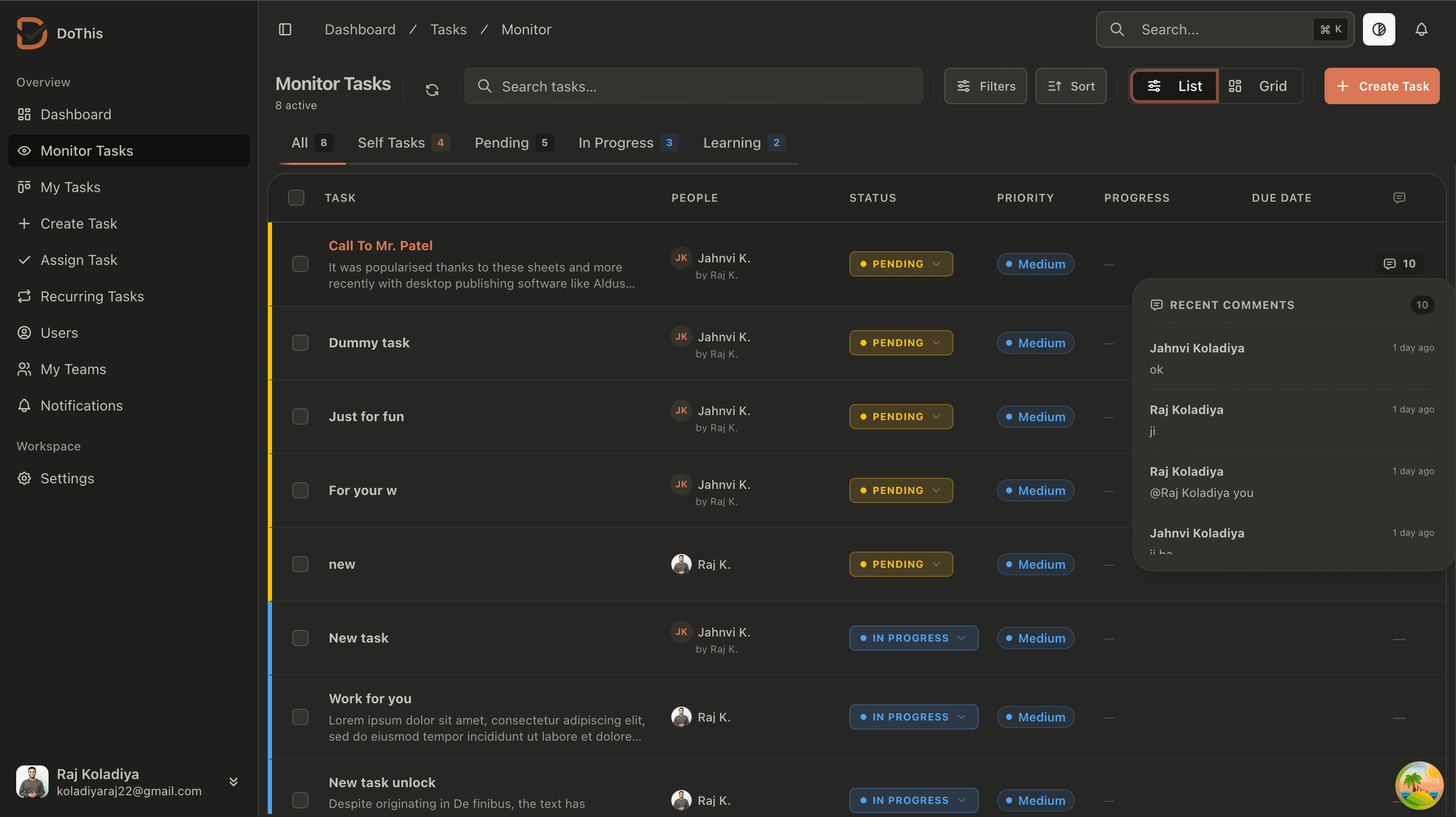Check the Call To Mr. Patel row checkbox
1456x817 pixels.
(x=300, y=264)
